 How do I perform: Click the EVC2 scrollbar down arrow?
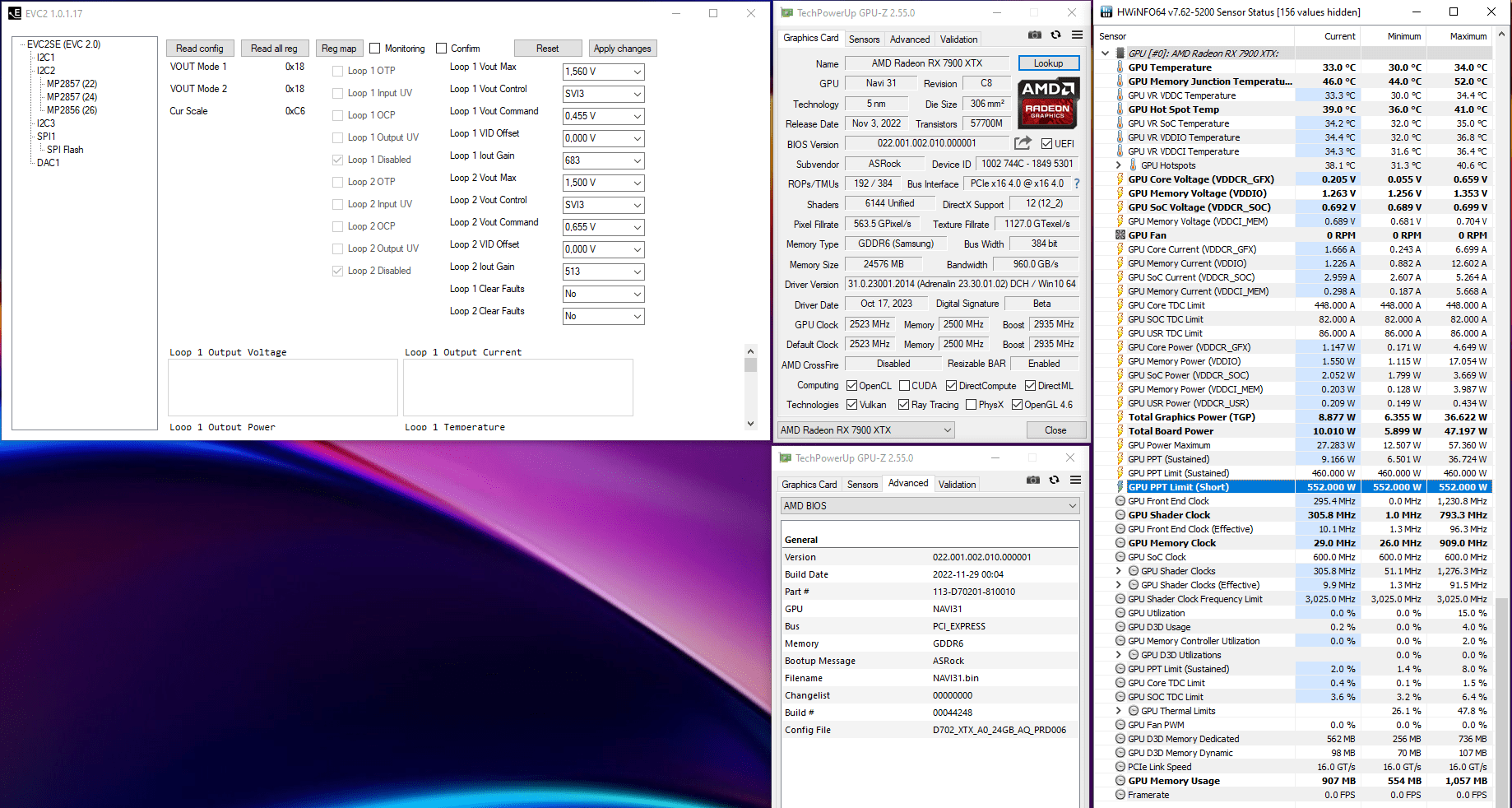click(750, 424)
